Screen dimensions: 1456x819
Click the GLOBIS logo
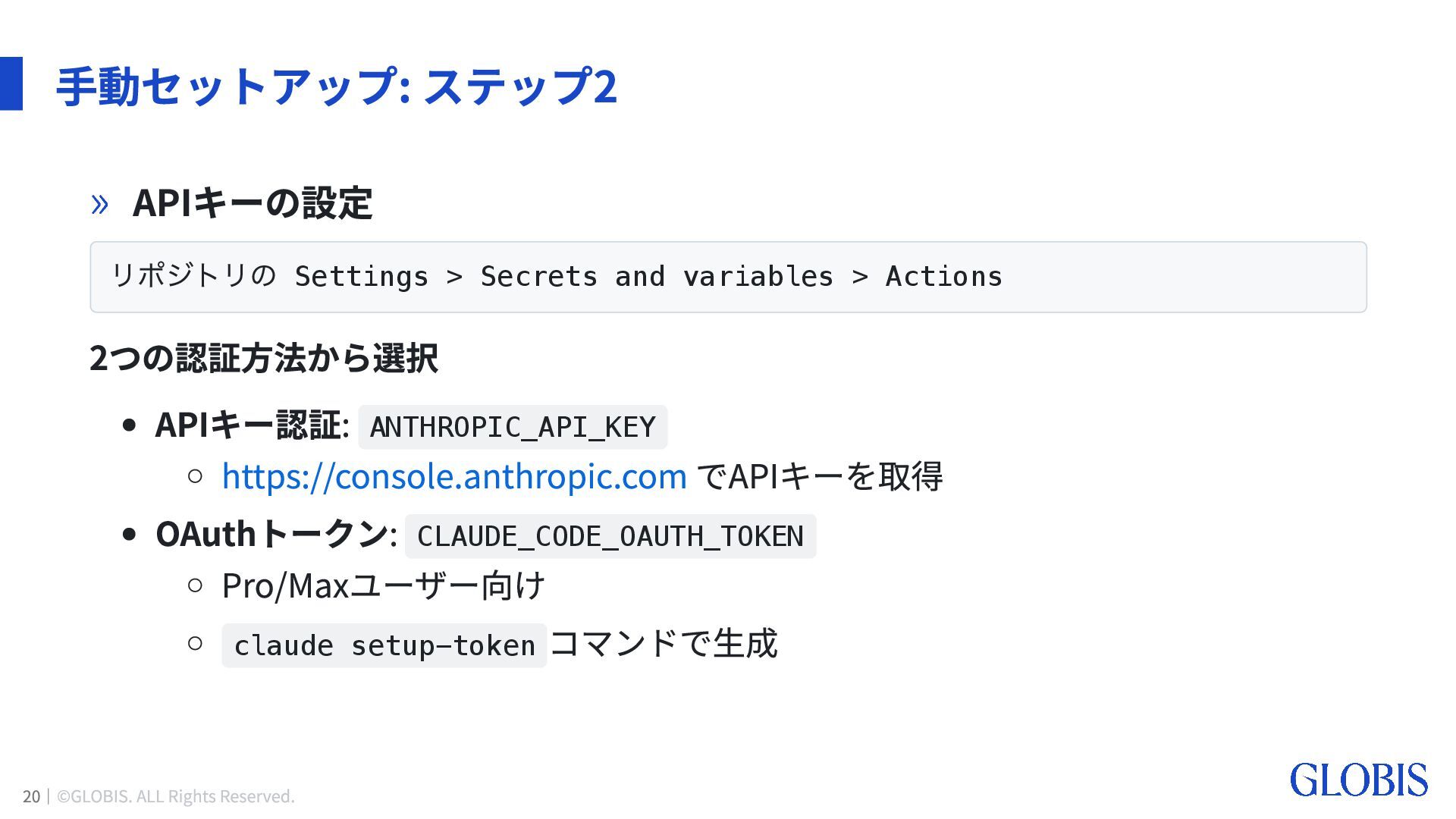click(1358, 780)
